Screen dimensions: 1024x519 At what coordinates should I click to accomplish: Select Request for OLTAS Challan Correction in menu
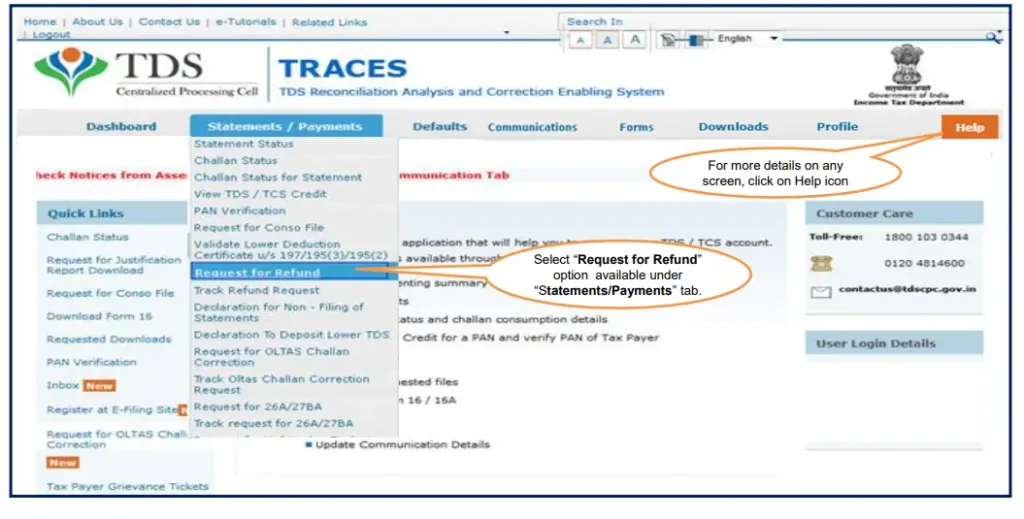pos(271,356)
